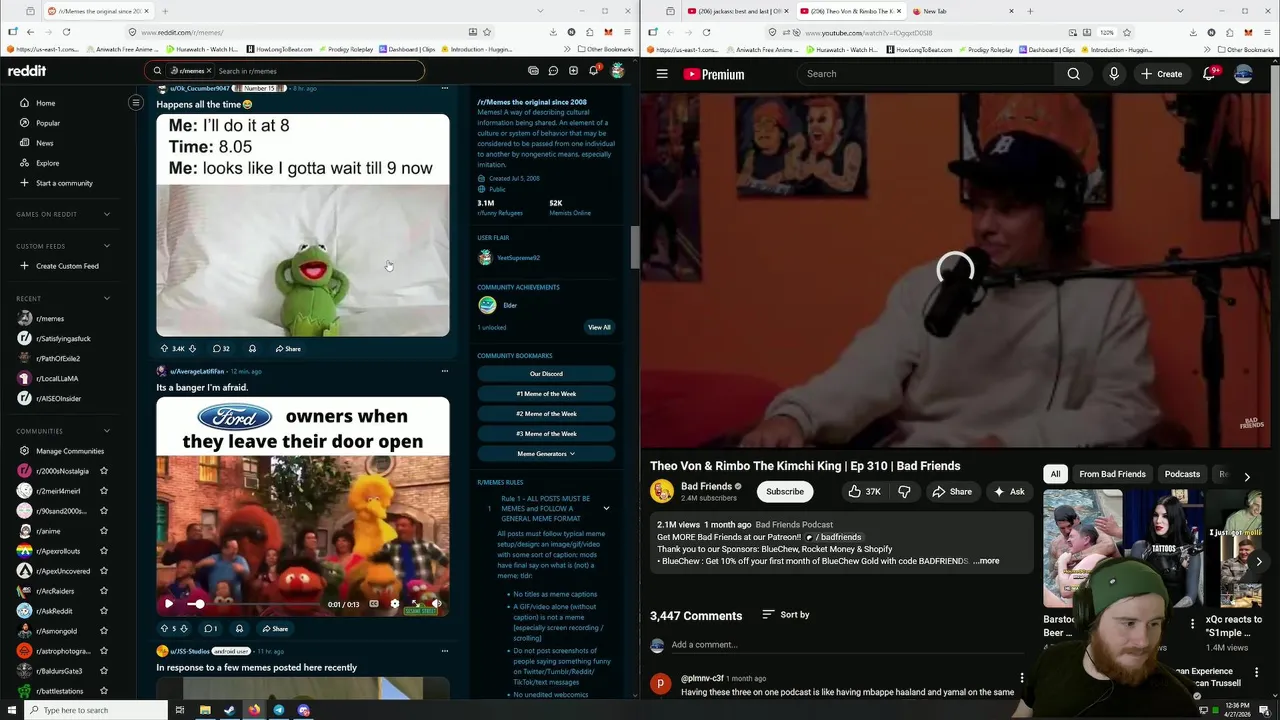Collapse Recent section in sidebar

click(x=107, y=298)
